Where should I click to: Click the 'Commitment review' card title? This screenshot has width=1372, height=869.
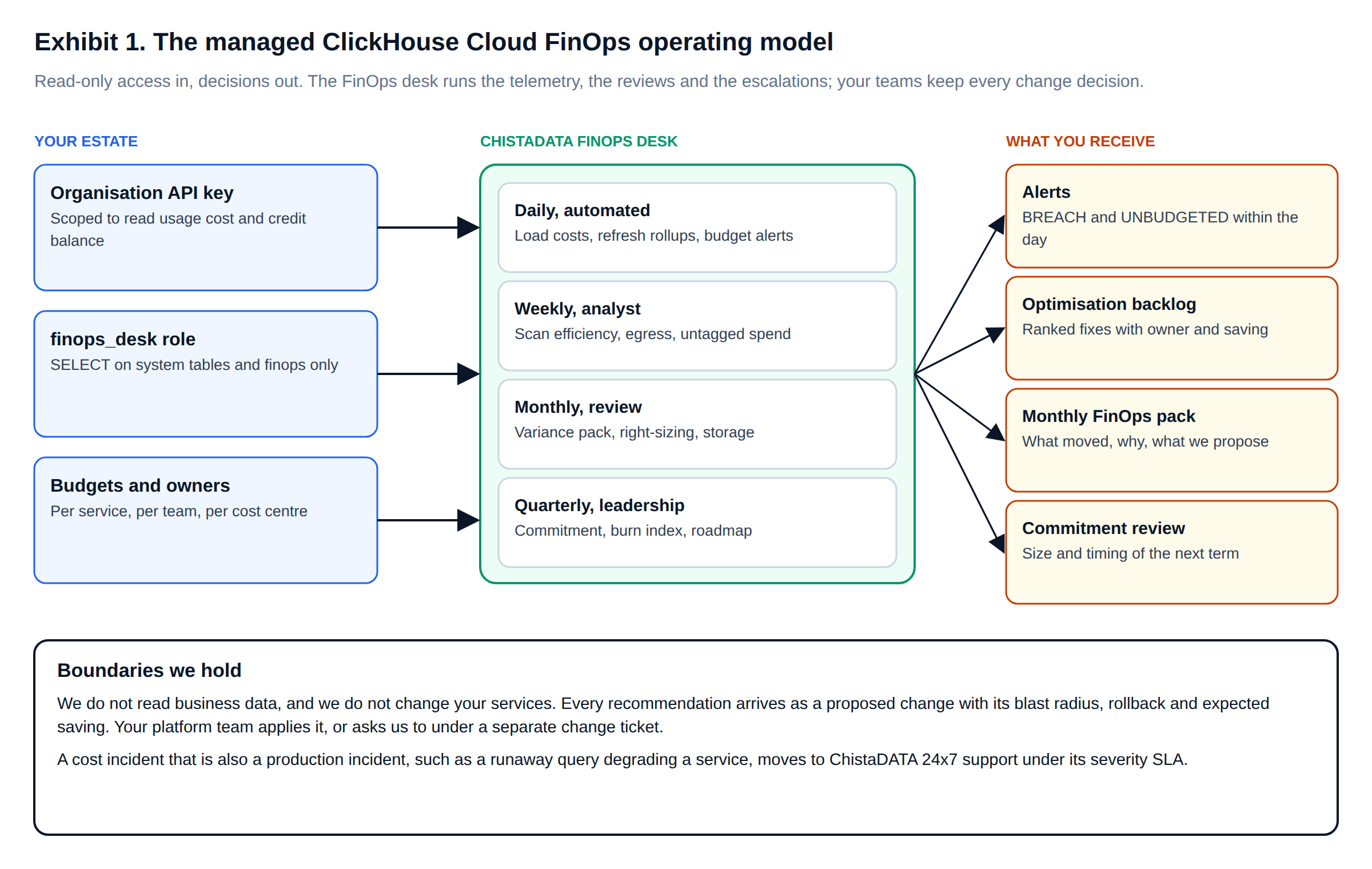1103,528
